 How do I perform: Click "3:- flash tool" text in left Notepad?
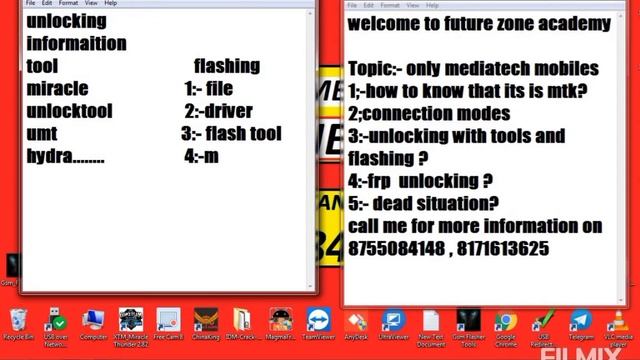pos(231,133)
